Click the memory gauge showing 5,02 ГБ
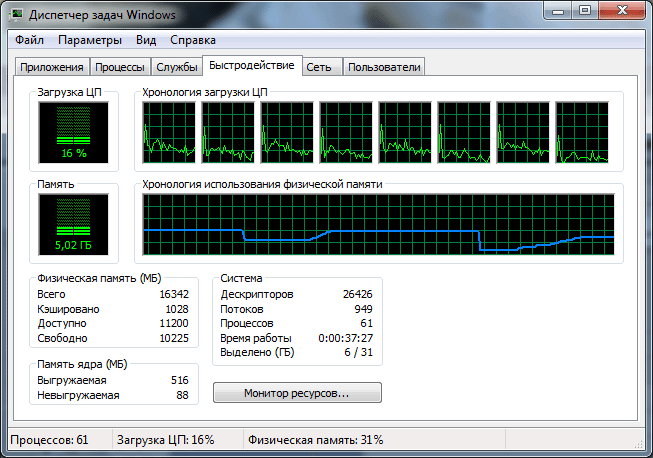The image size is (653, 458). [73, 224]
